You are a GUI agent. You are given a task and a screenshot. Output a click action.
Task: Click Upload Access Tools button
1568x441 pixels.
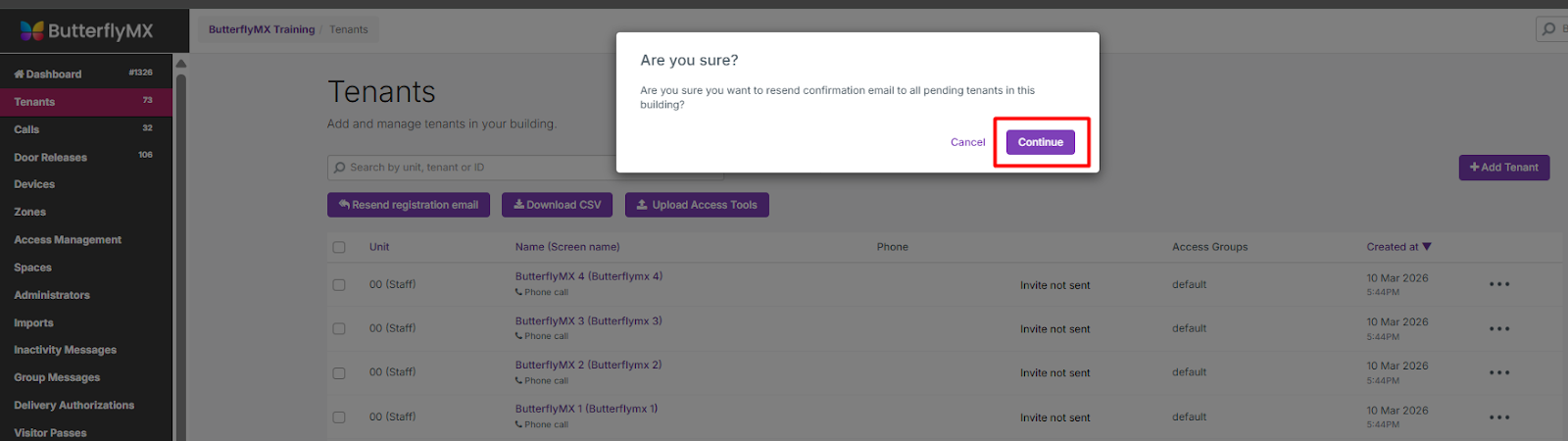click(697, 205)
